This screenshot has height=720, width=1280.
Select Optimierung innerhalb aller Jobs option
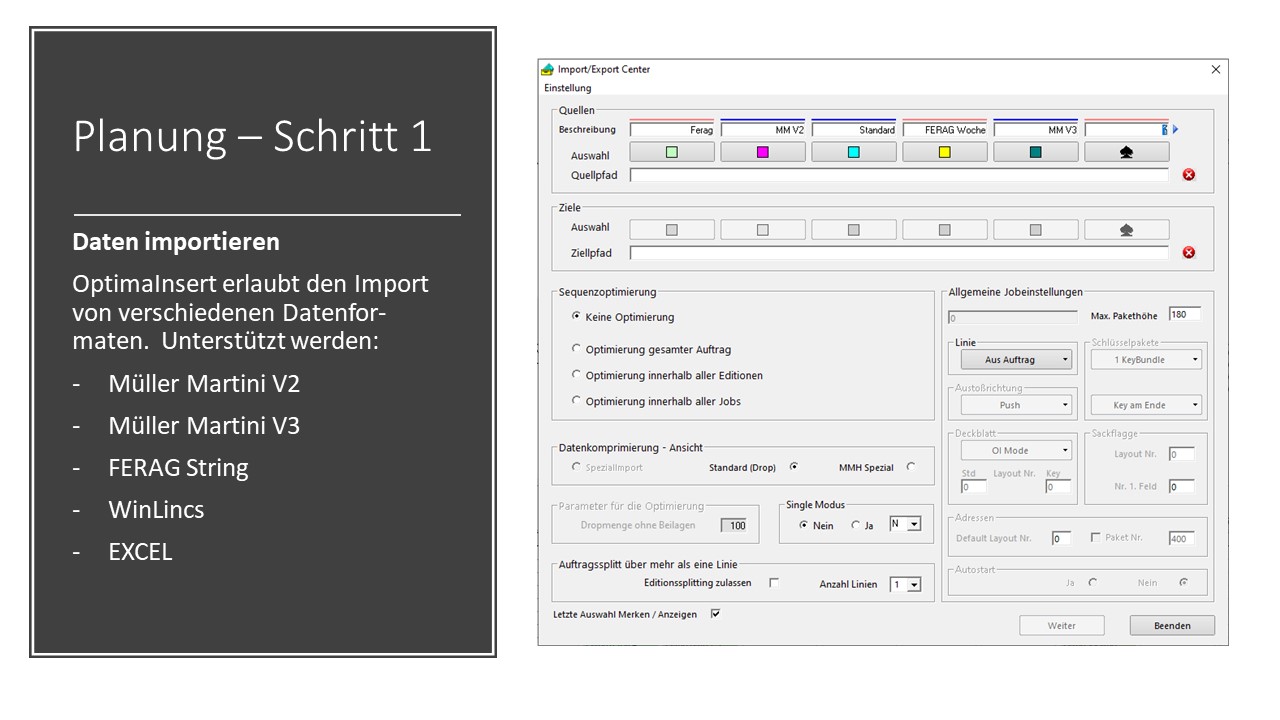tap(576, 401)
